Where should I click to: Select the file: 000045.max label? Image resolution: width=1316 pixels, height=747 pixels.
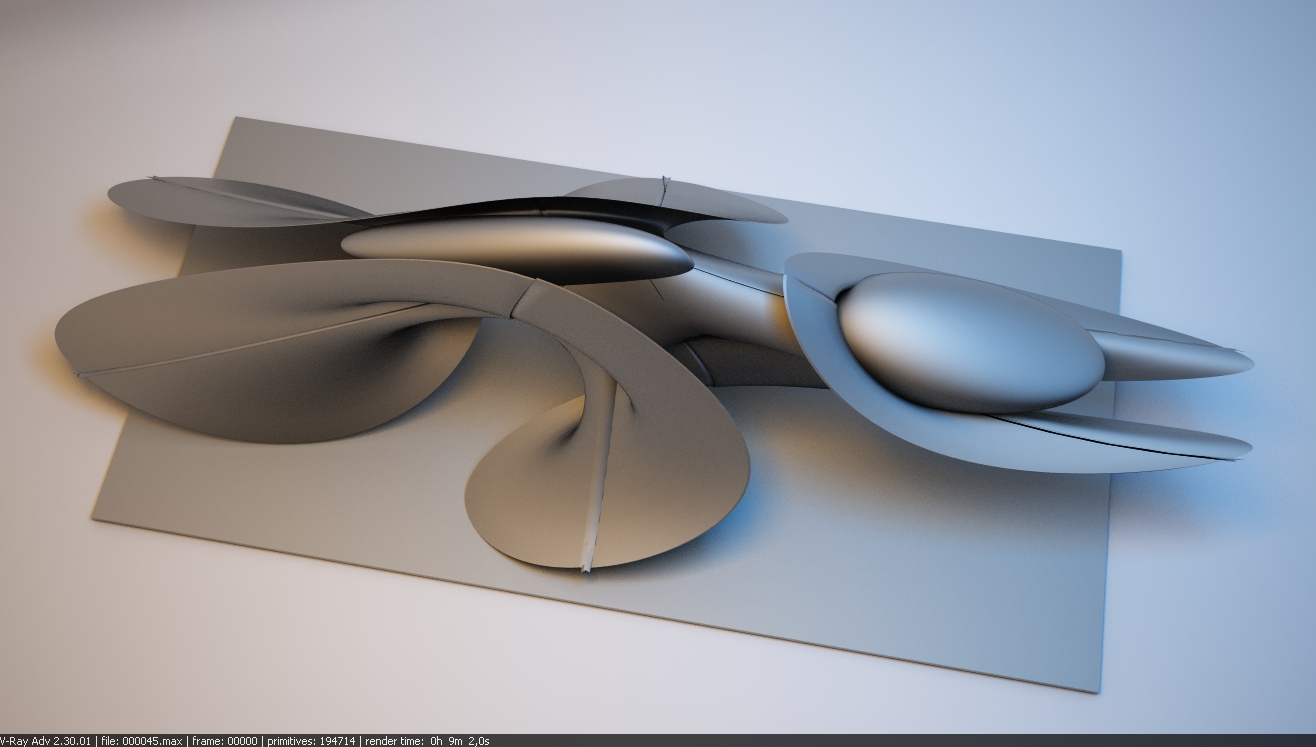[141, 741]
